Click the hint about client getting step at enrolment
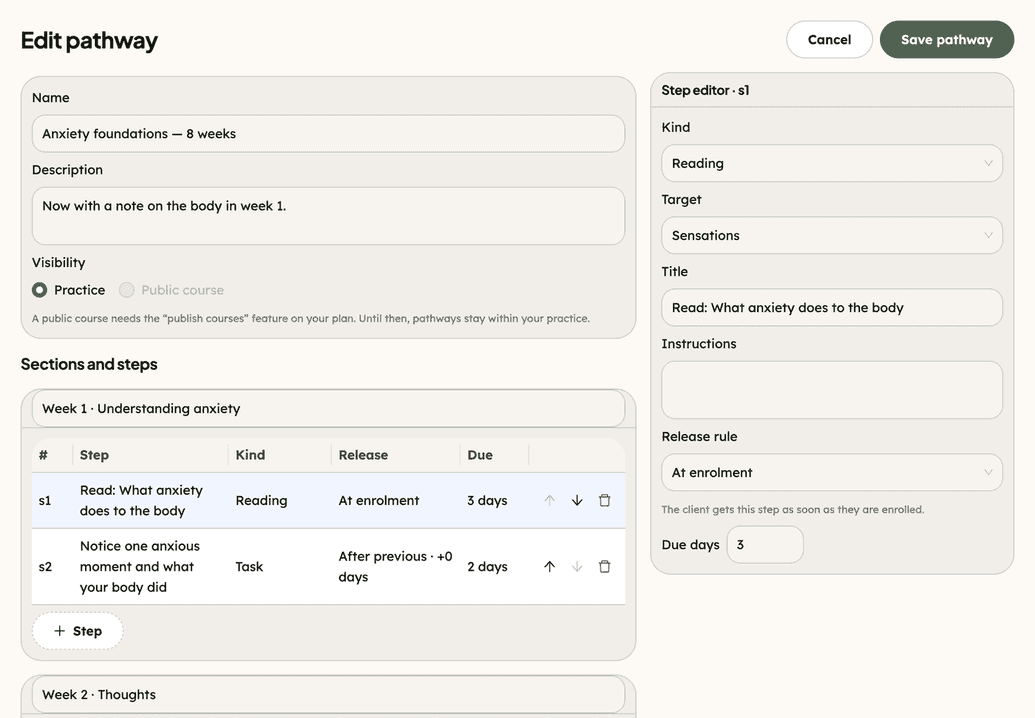Viewport: 1035px width, 718px height. point(793,509)
